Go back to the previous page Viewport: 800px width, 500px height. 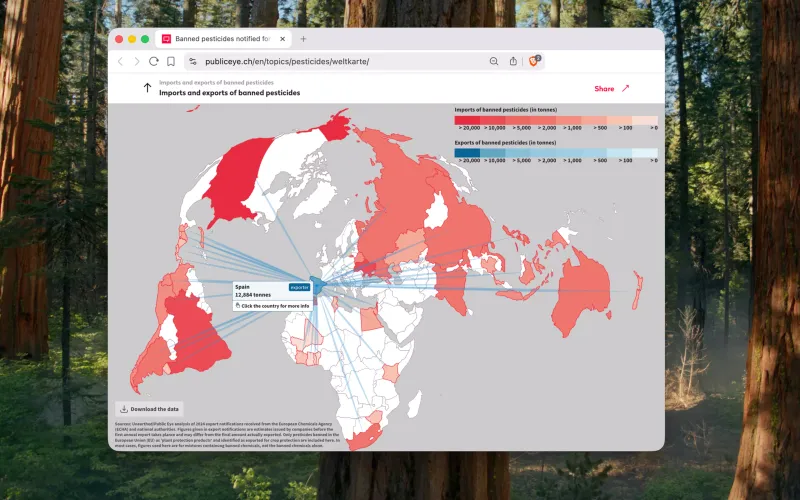[121, 61]
